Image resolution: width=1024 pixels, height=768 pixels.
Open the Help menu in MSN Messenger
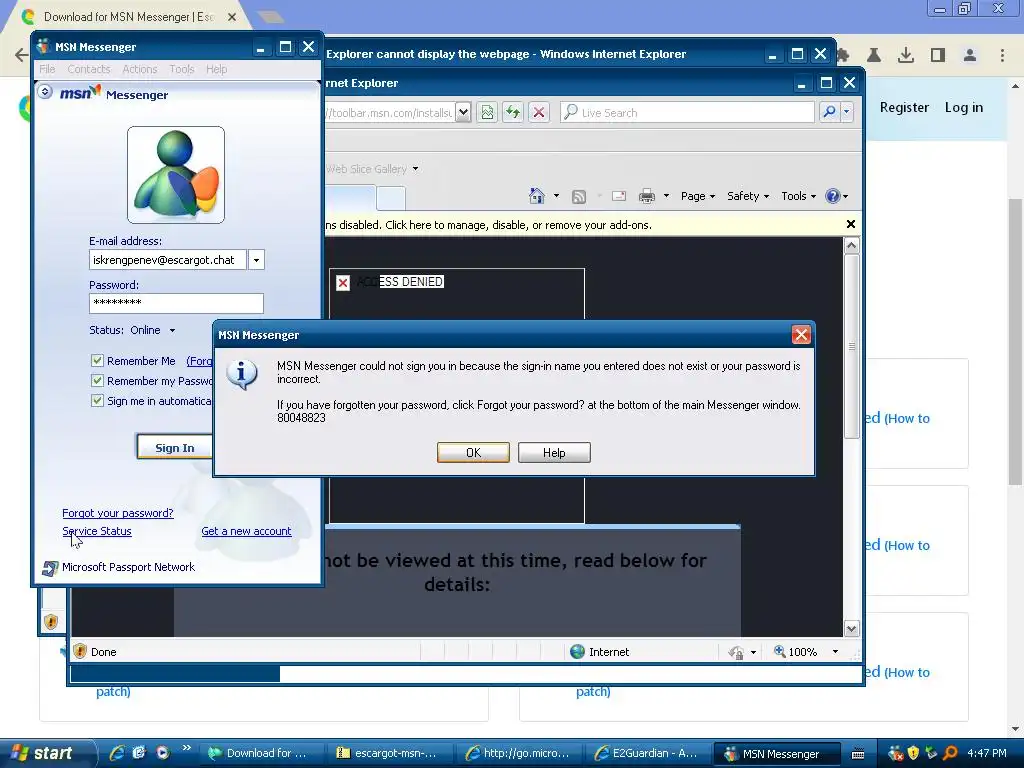click(x=216, y=69)
